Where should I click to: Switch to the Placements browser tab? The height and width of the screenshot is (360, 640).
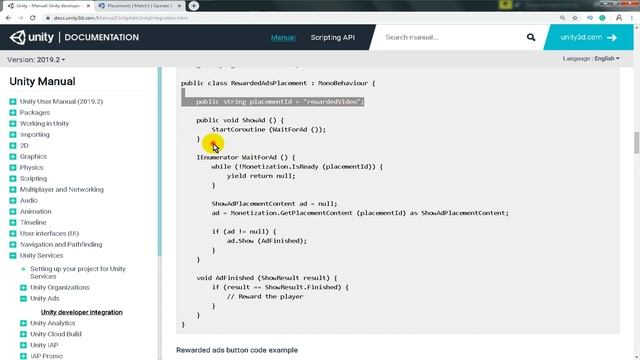pos(141,6)
